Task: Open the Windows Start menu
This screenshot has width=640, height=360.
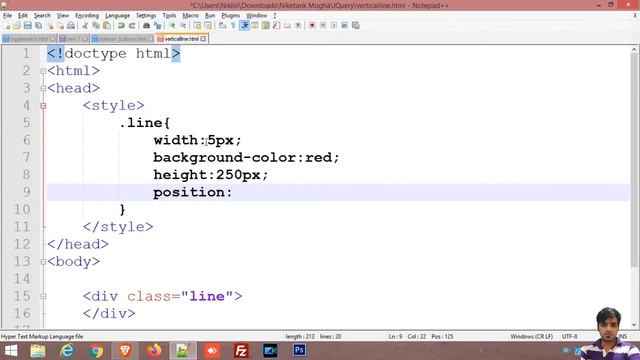Action: point(11,351)
